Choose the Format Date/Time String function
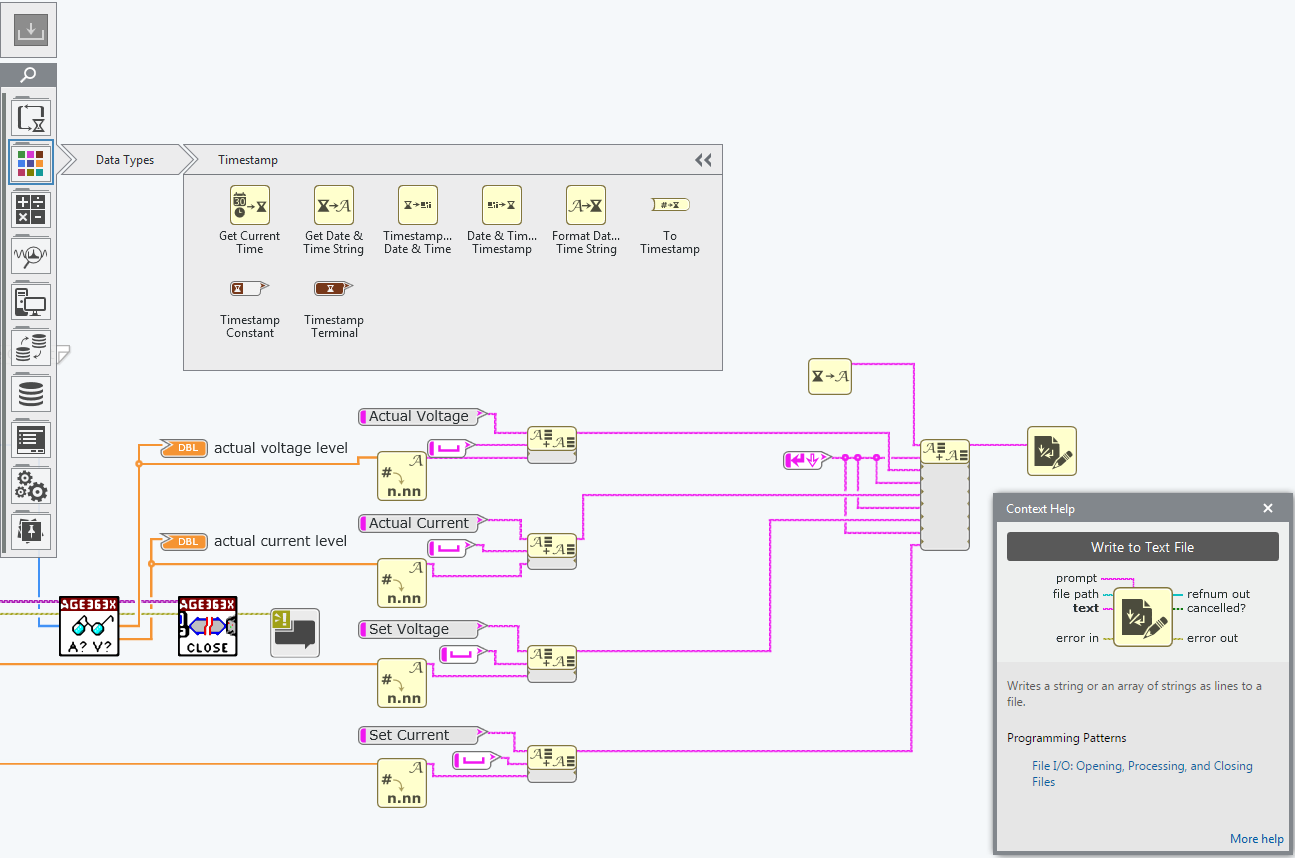Image resolution: width=1295 pixels, height=858 pixels. pos(585,205)
